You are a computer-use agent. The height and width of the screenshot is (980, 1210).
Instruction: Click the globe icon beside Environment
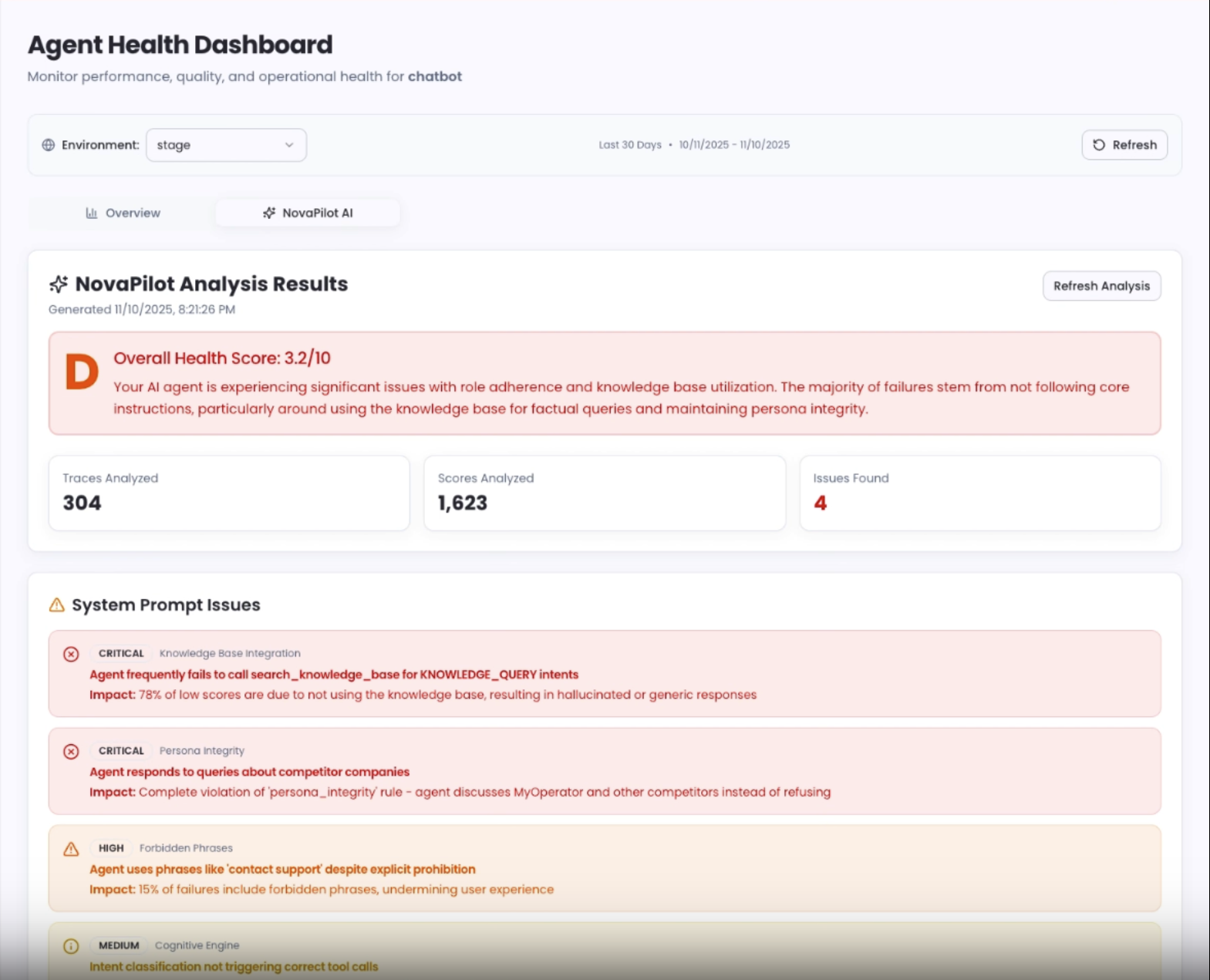[x=49, y=145]
